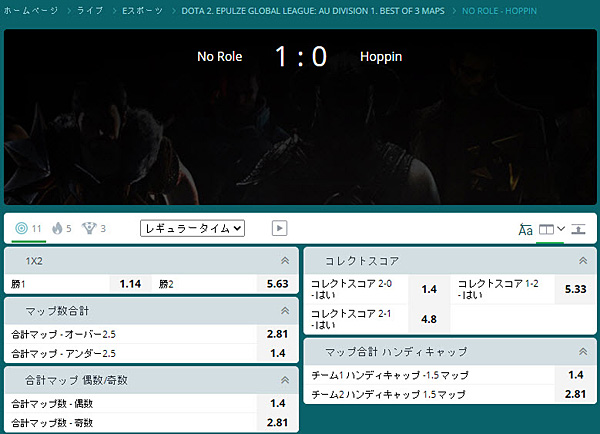Click the 勝1 outcome label

pos(18,284)
